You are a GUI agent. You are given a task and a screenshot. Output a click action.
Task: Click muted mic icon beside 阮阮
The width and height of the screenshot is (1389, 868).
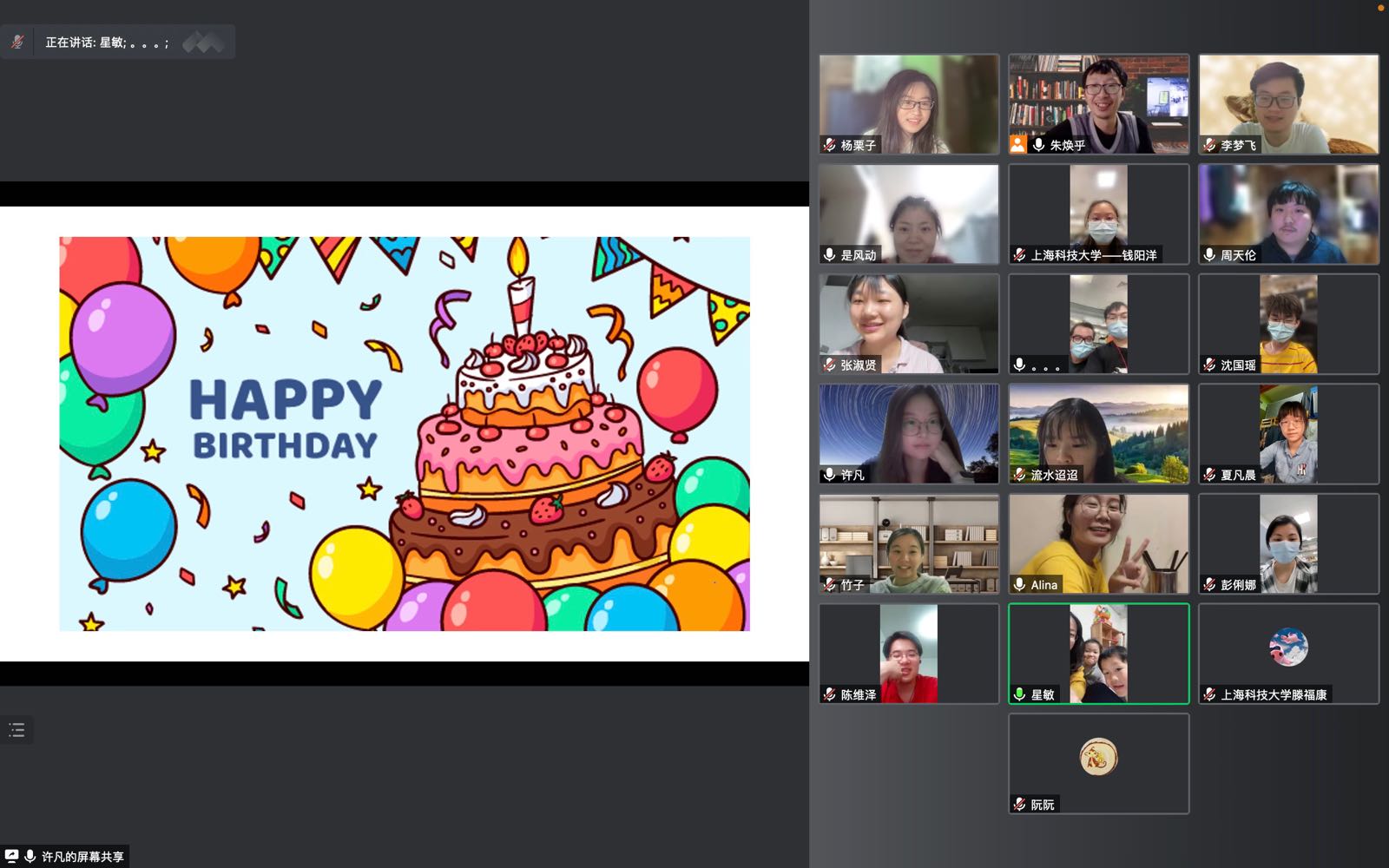tap(1020, 805)
